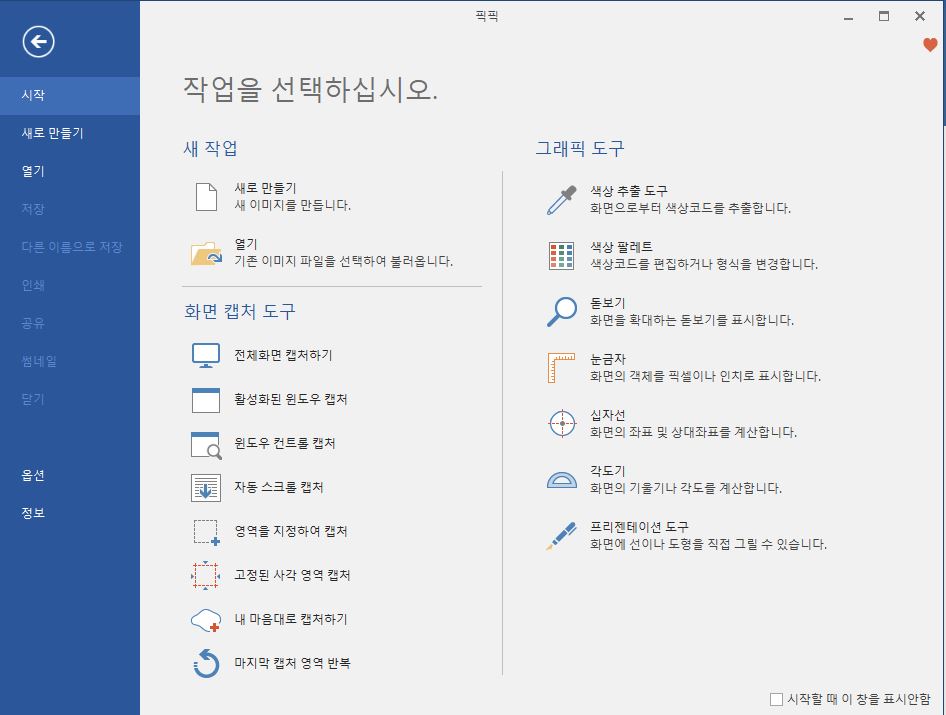Launch 프리젠테이션 도구 label
The height and width of the screenshot is (715, 946).
(x=639, y=527)
